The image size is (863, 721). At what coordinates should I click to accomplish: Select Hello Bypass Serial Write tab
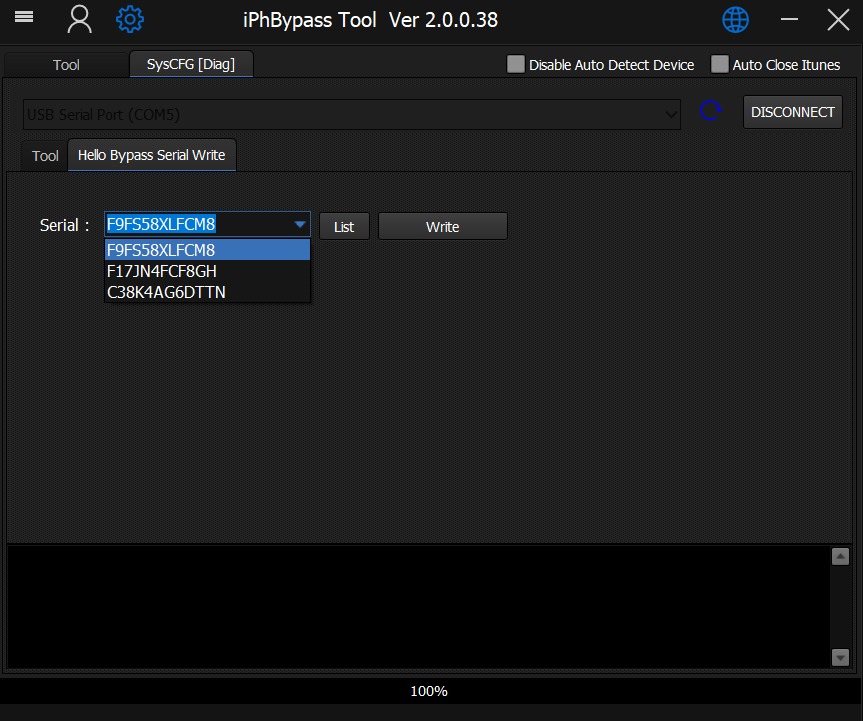pos(151,155)
